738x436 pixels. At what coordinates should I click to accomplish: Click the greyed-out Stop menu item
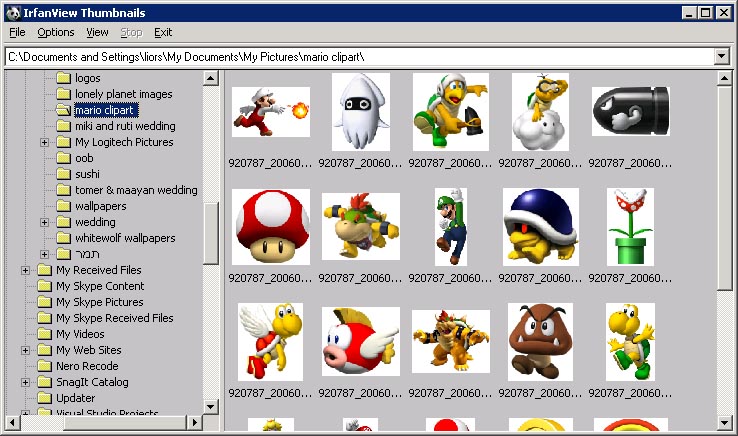coord(131,32)
